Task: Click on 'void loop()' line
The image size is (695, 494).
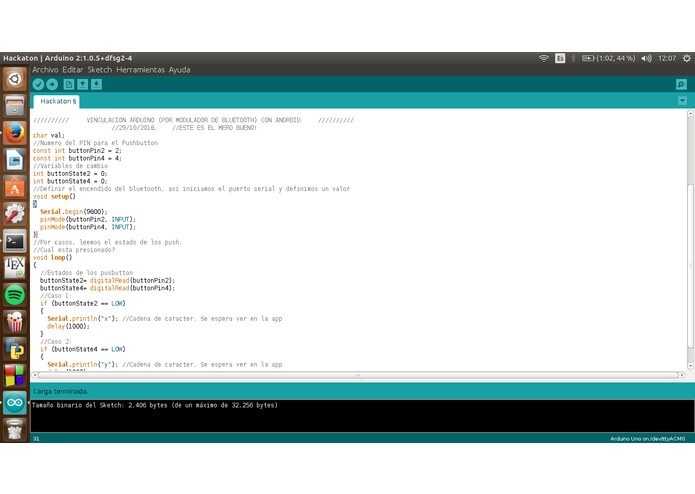Action: point(52,257)
